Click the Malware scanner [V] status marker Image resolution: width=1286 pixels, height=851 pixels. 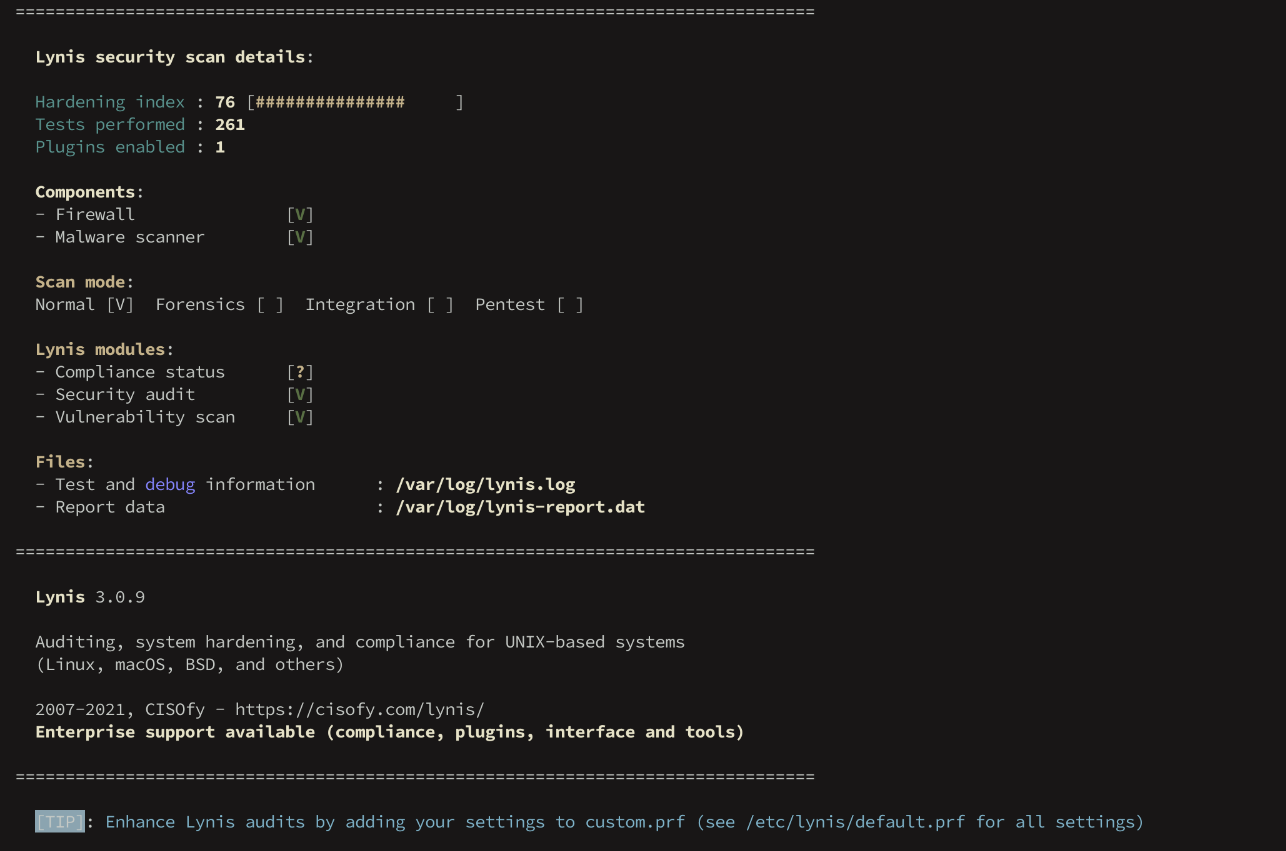(300, 237)
